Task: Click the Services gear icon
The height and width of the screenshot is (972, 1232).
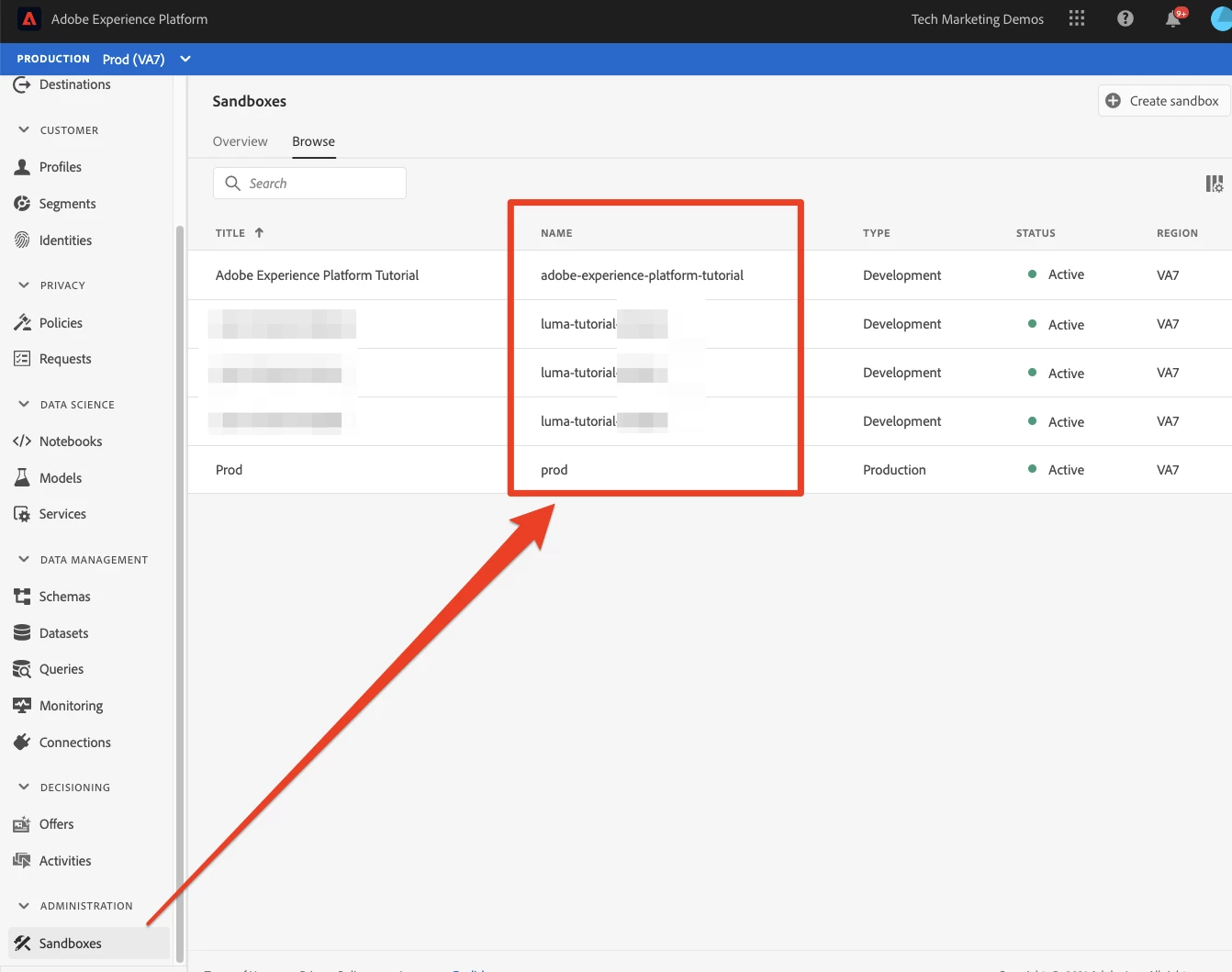Action: point(22,514)
